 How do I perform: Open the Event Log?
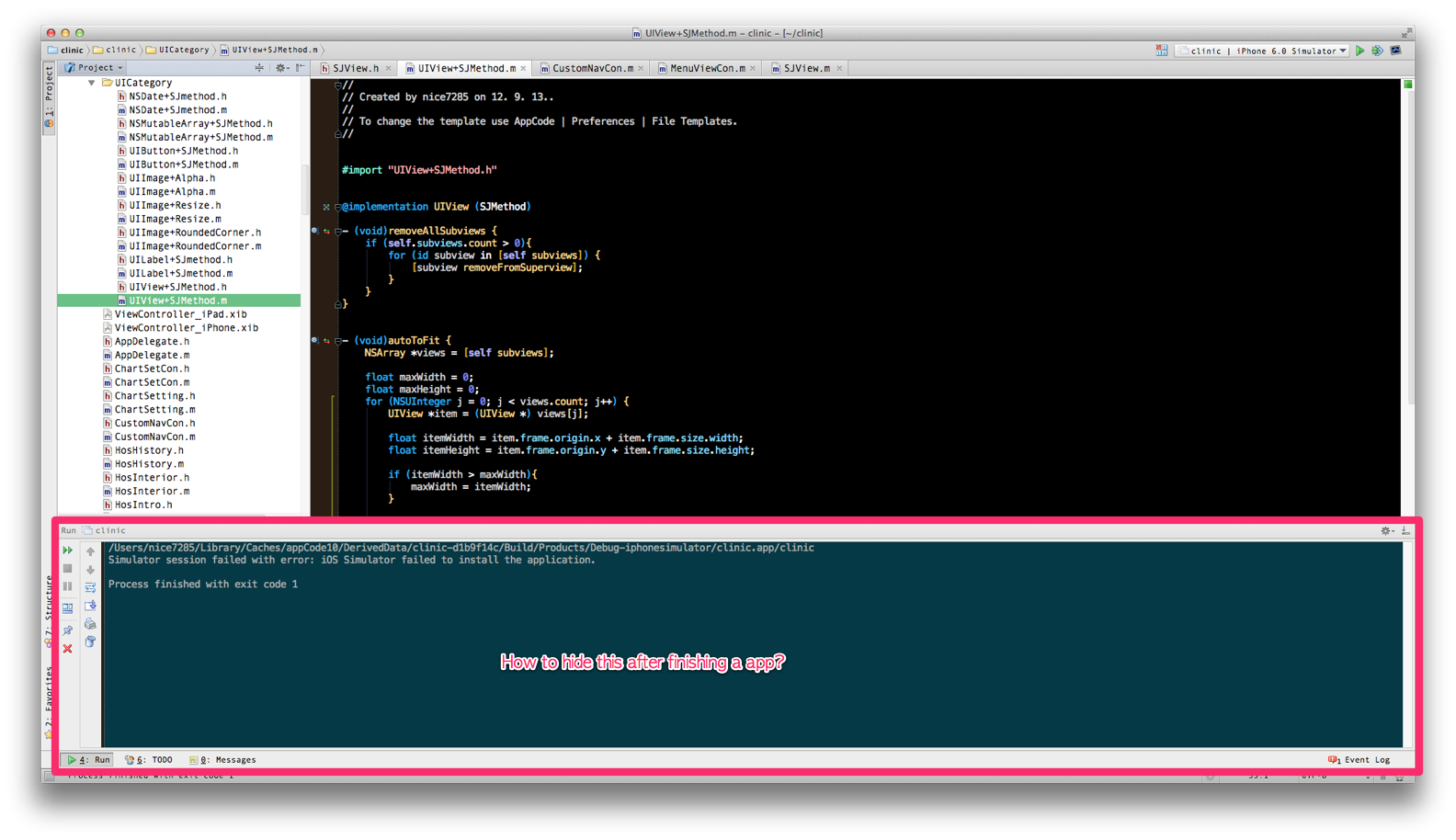1359,760
